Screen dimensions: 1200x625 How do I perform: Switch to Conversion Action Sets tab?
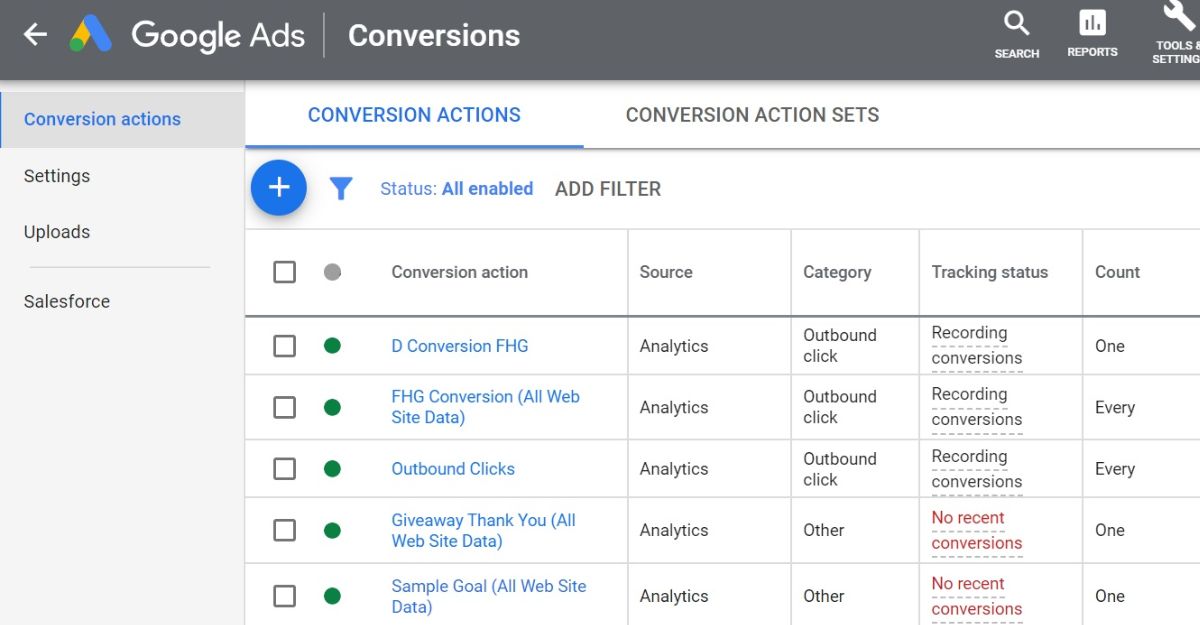point(752,115)
